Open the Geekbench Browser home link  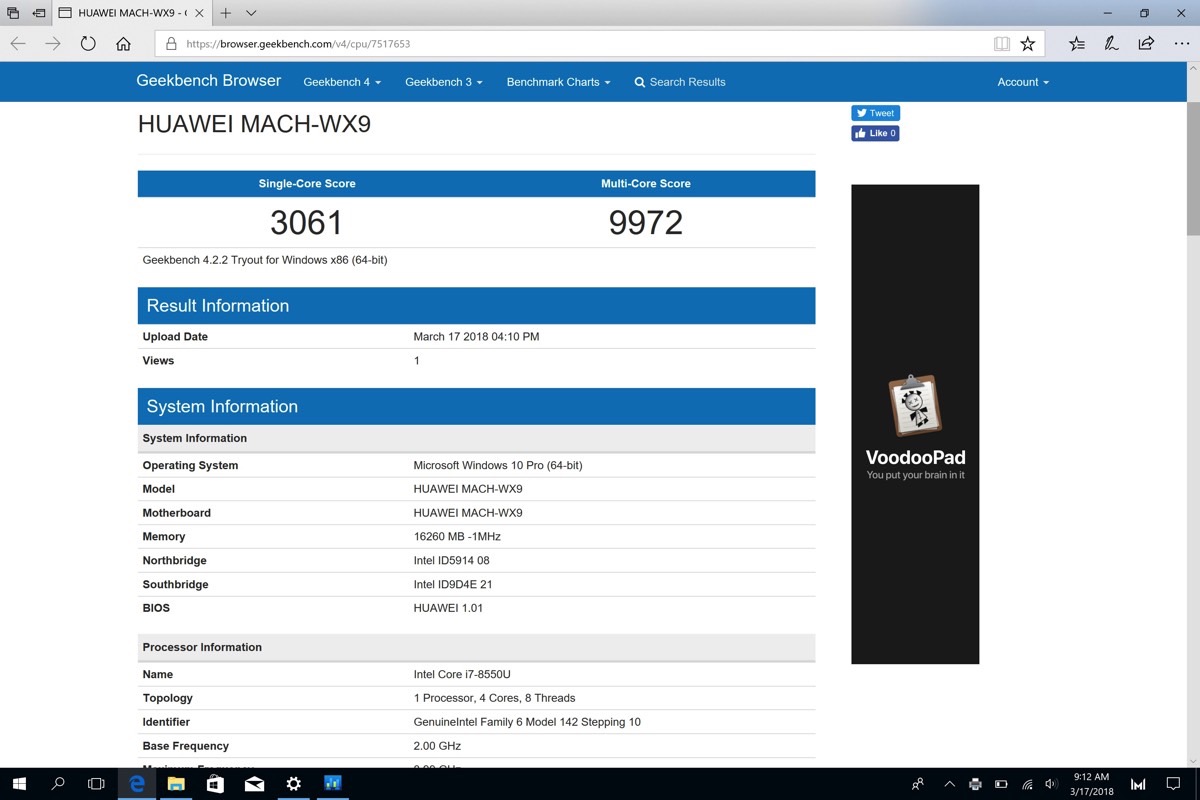click(x=209, y=81)
